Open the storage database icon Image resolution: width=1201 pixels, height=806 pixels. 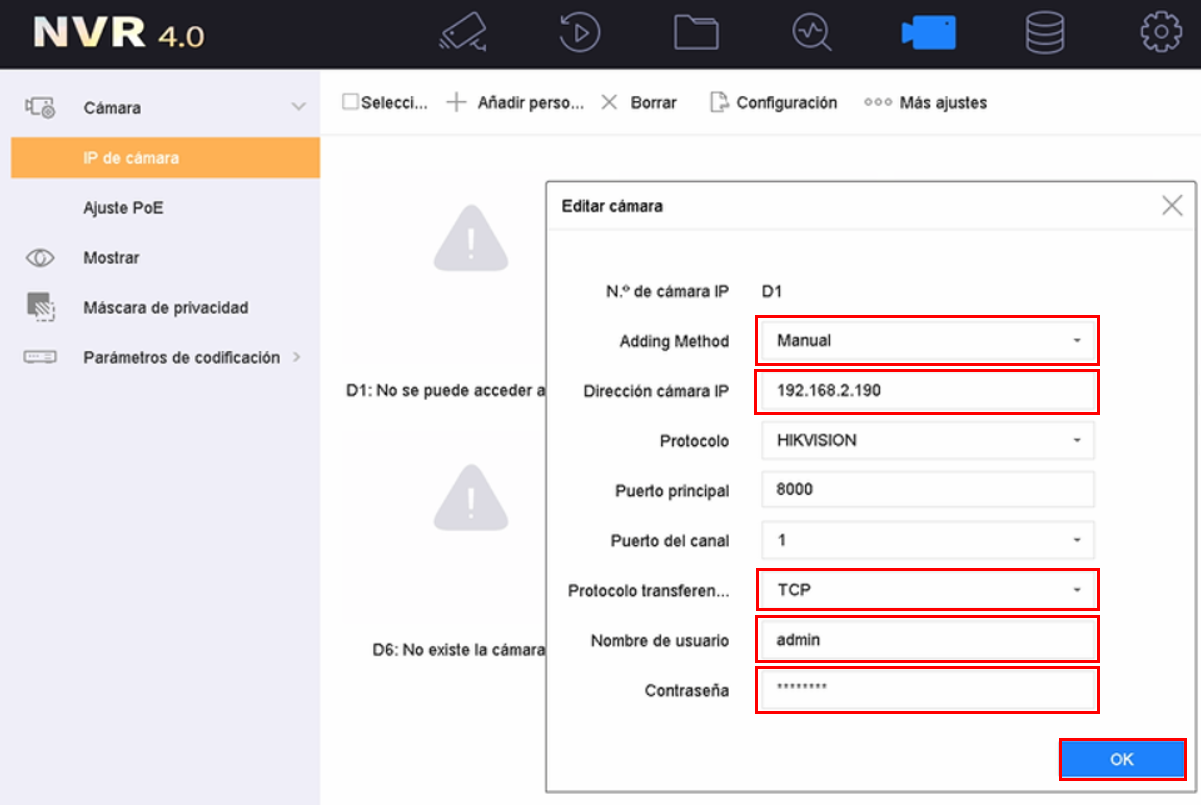pyautogui.click(x=1045, y=33)
